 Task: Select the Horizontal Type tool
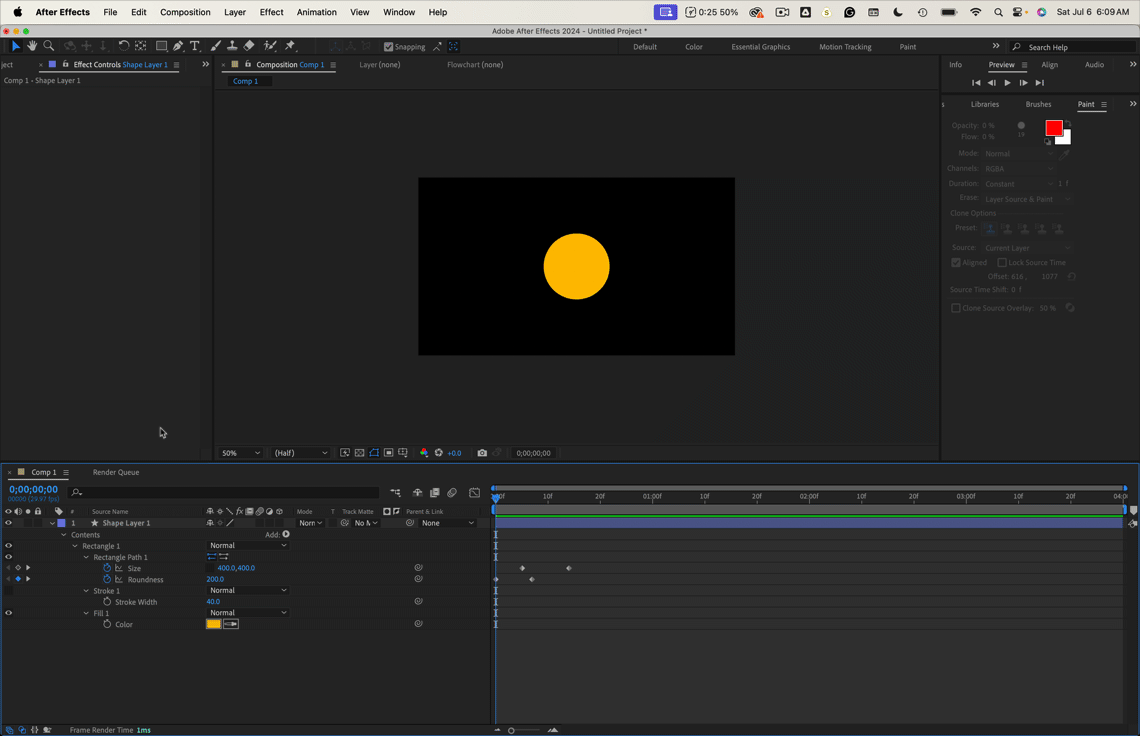(195, 45)
